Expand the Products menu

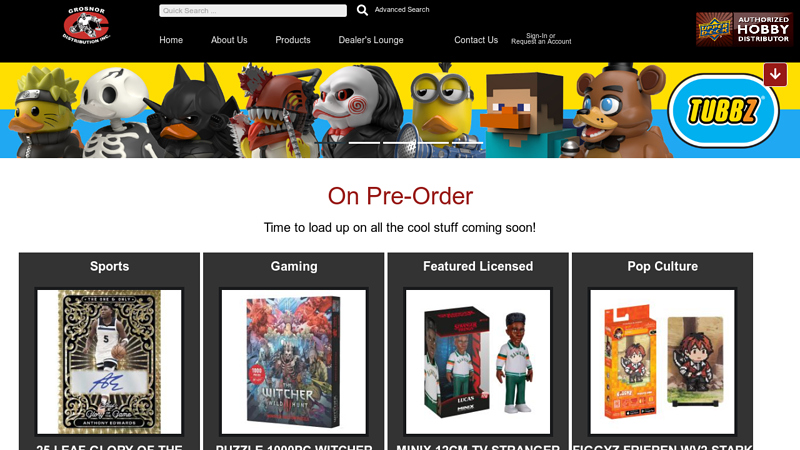coord(293,40)
